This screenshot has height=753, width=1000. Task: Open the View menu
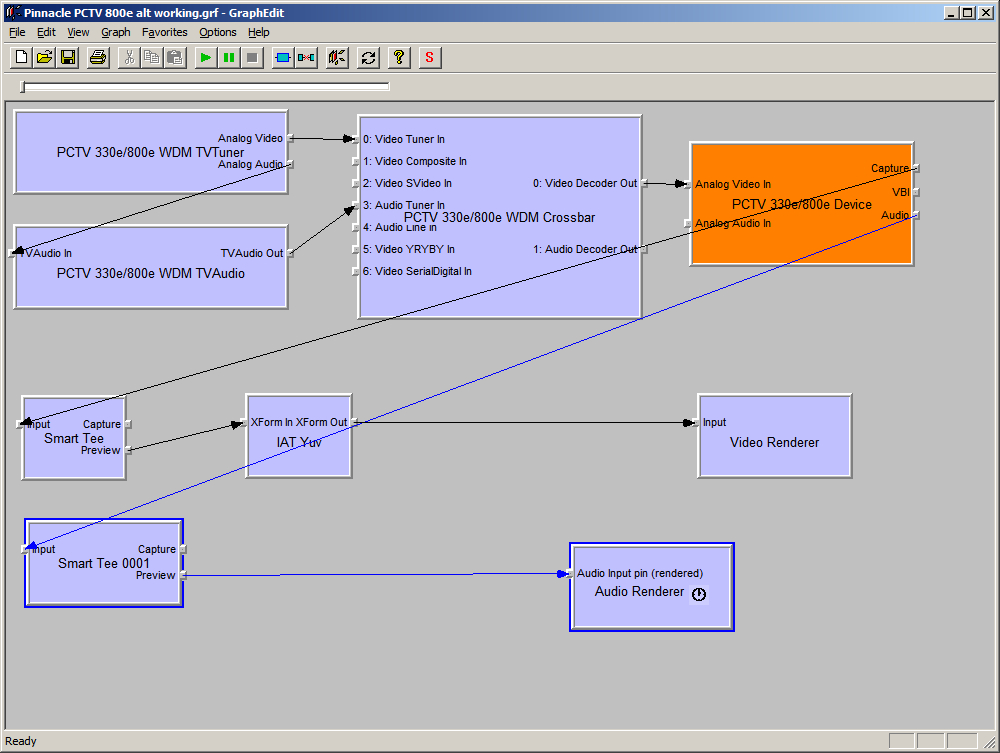coord(78,32)
